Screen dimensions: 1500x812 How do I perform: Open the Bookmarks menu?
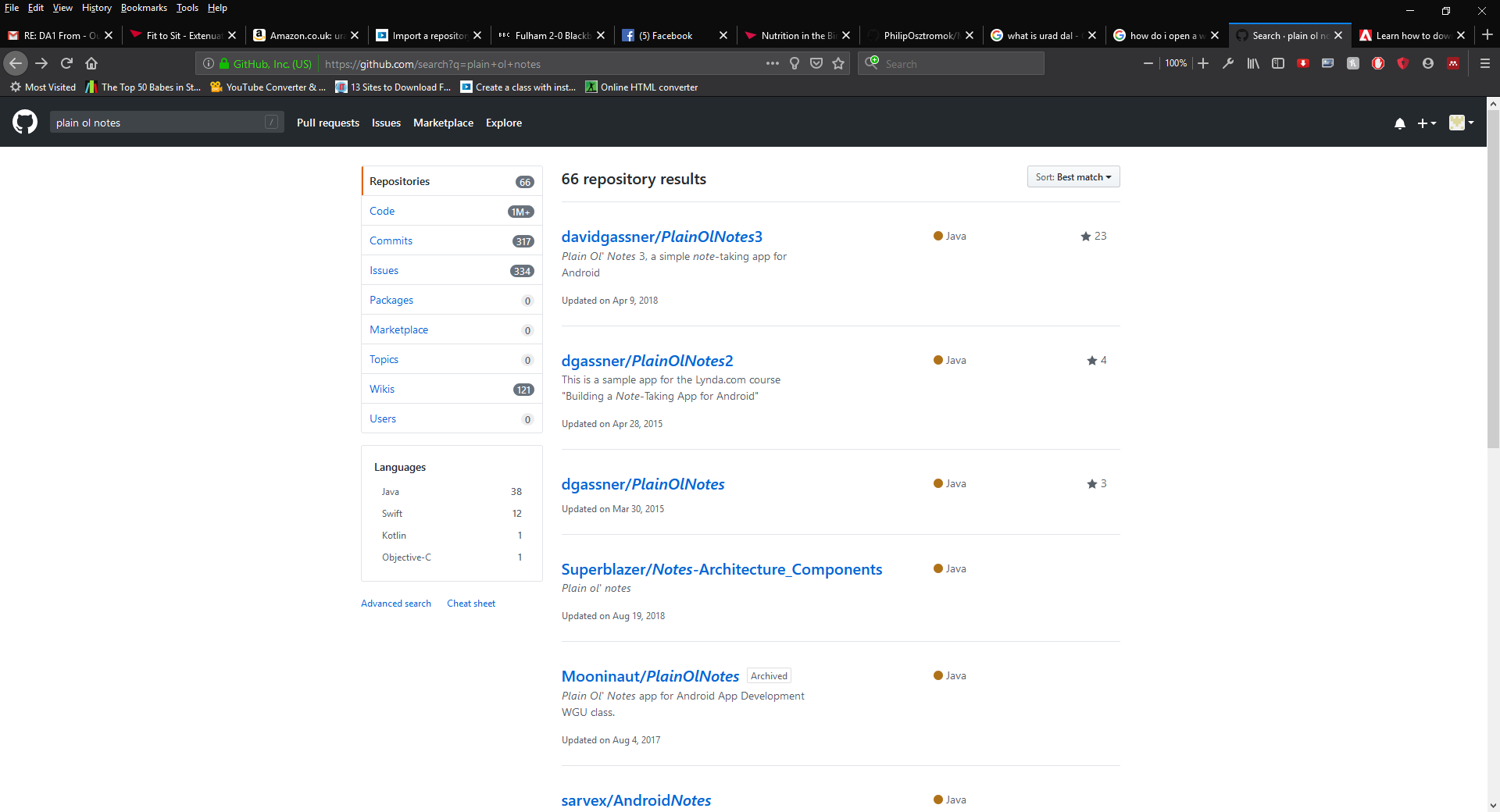point(144,8)
